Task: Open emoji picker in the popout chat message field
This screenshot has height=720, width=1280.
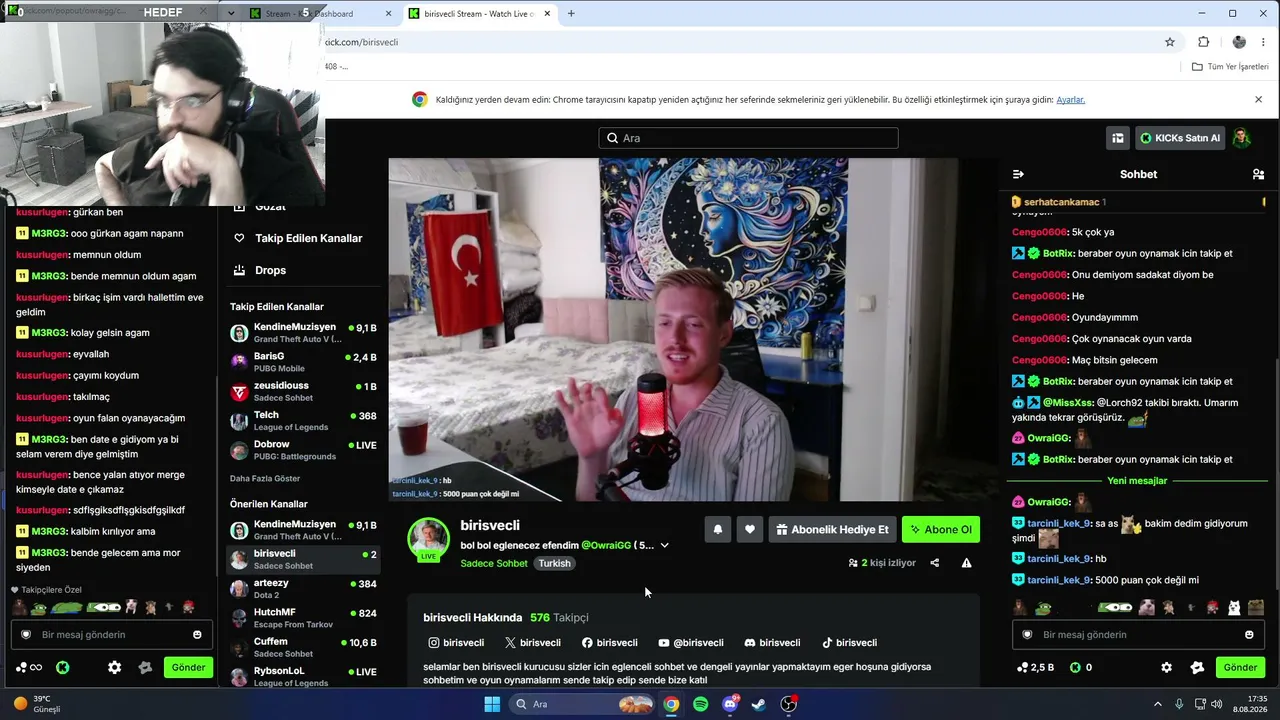Action: tap(197, 635)
